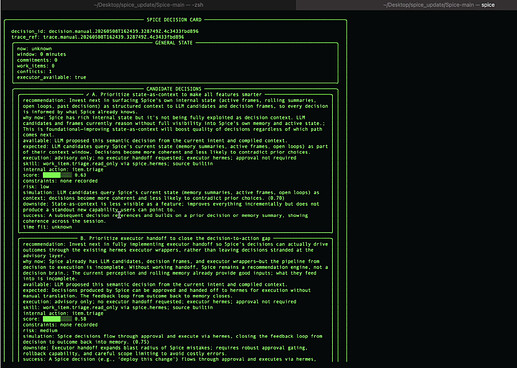Click 'simulation: Spice decisions flow through approval'
This screenshot has height=368, width=517.
172,336
